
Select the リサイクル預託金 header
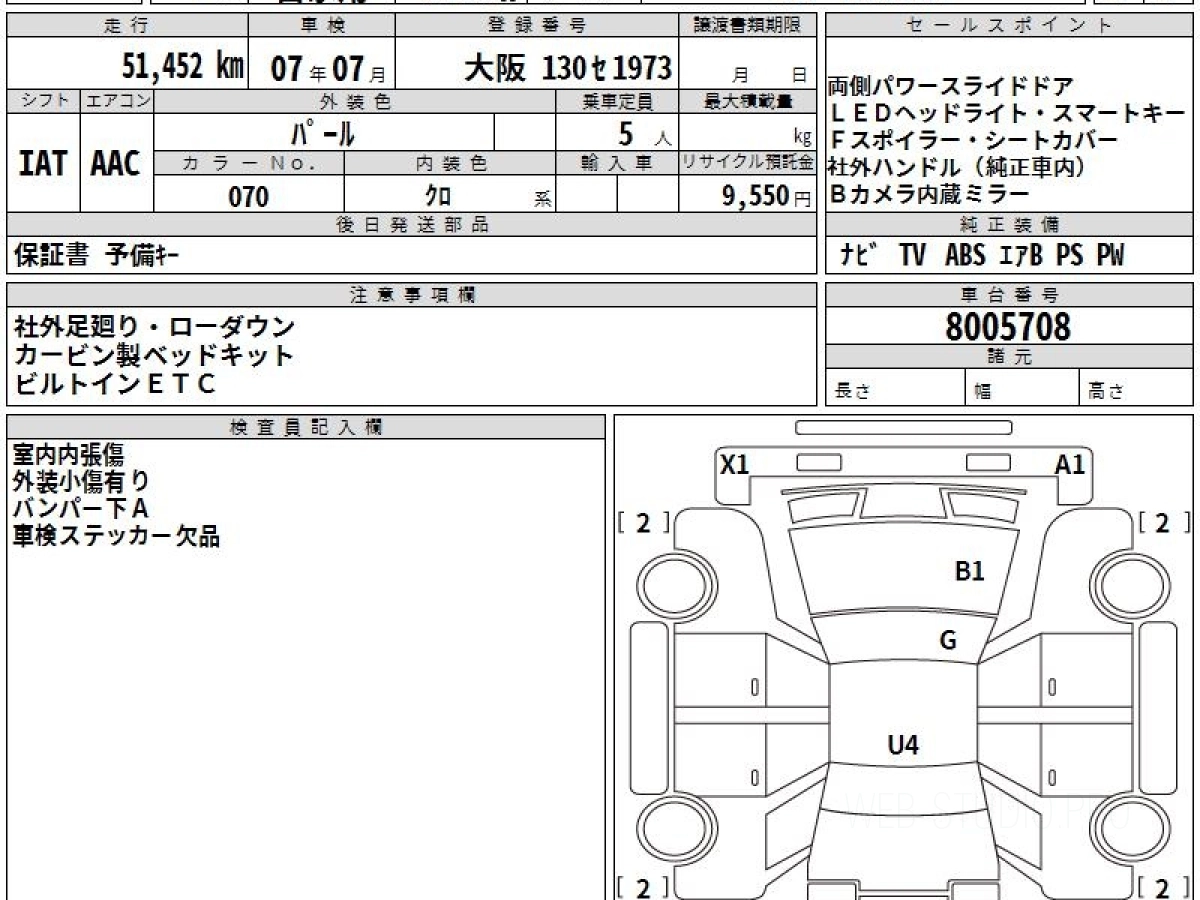pos(748,163)
